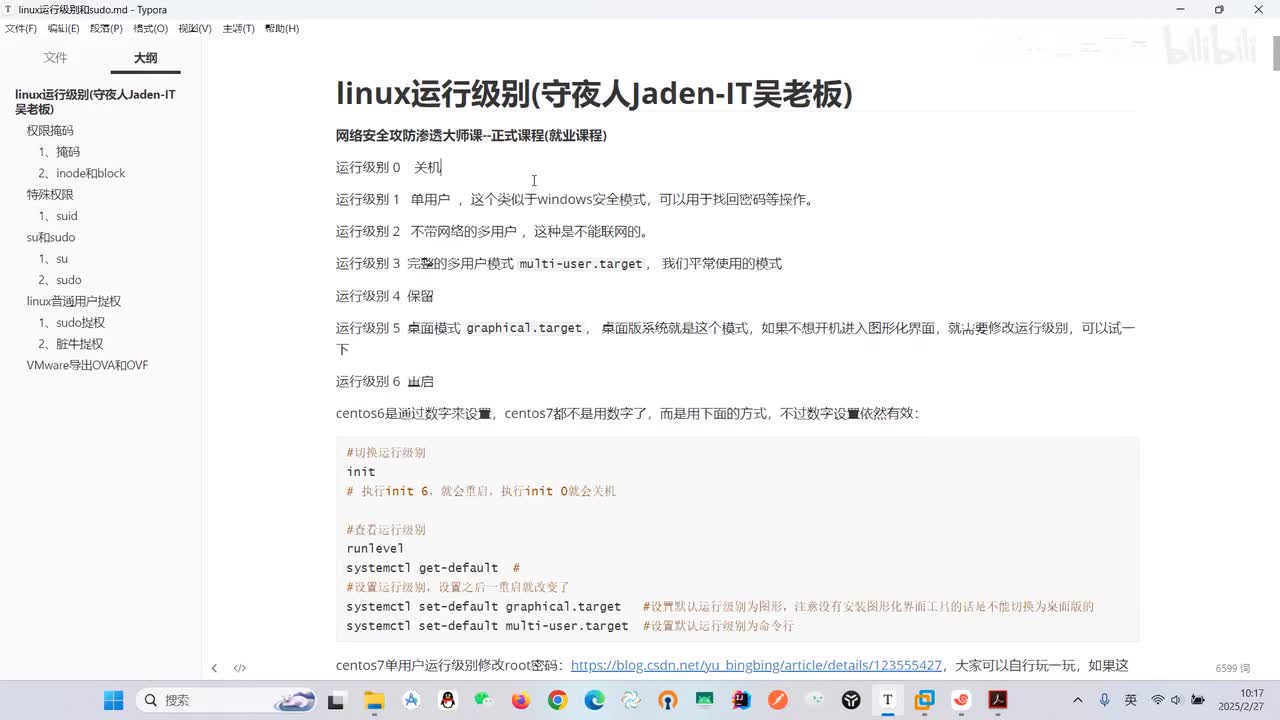Open the swirl-logo app on taskbar
Viewport: 1280px width, 720px height.
(631, 700)
